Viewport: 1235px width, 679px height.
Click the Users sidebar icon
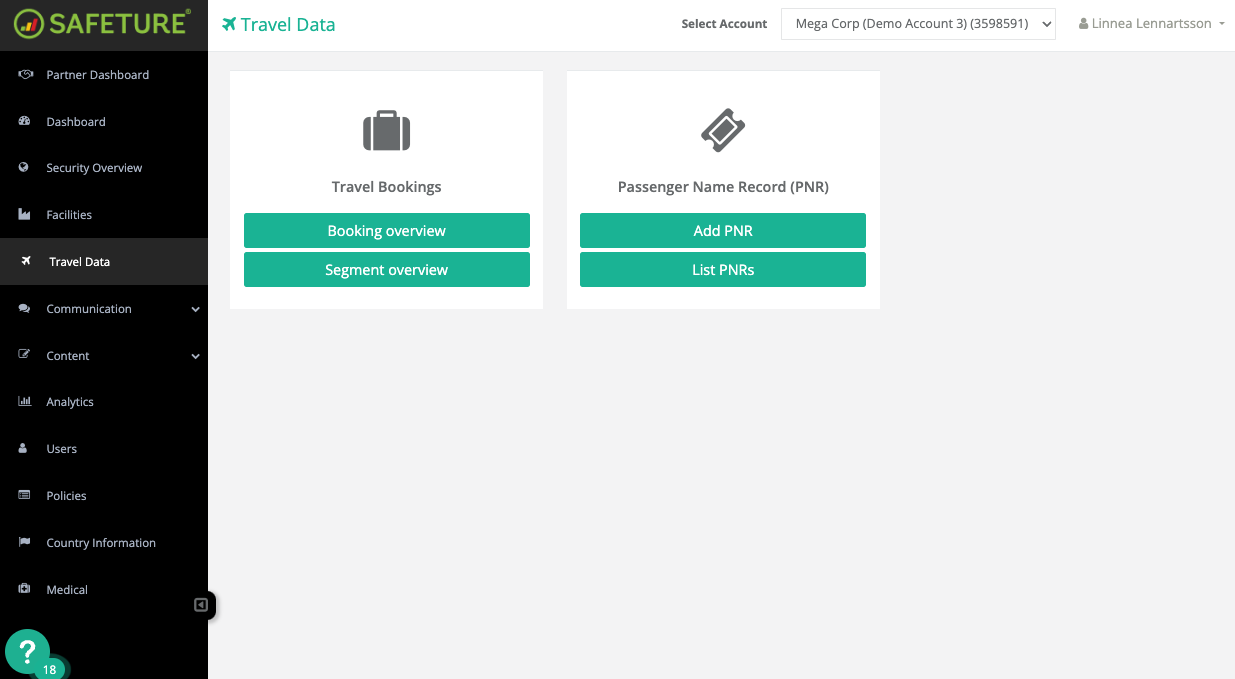tap(23, 448)
